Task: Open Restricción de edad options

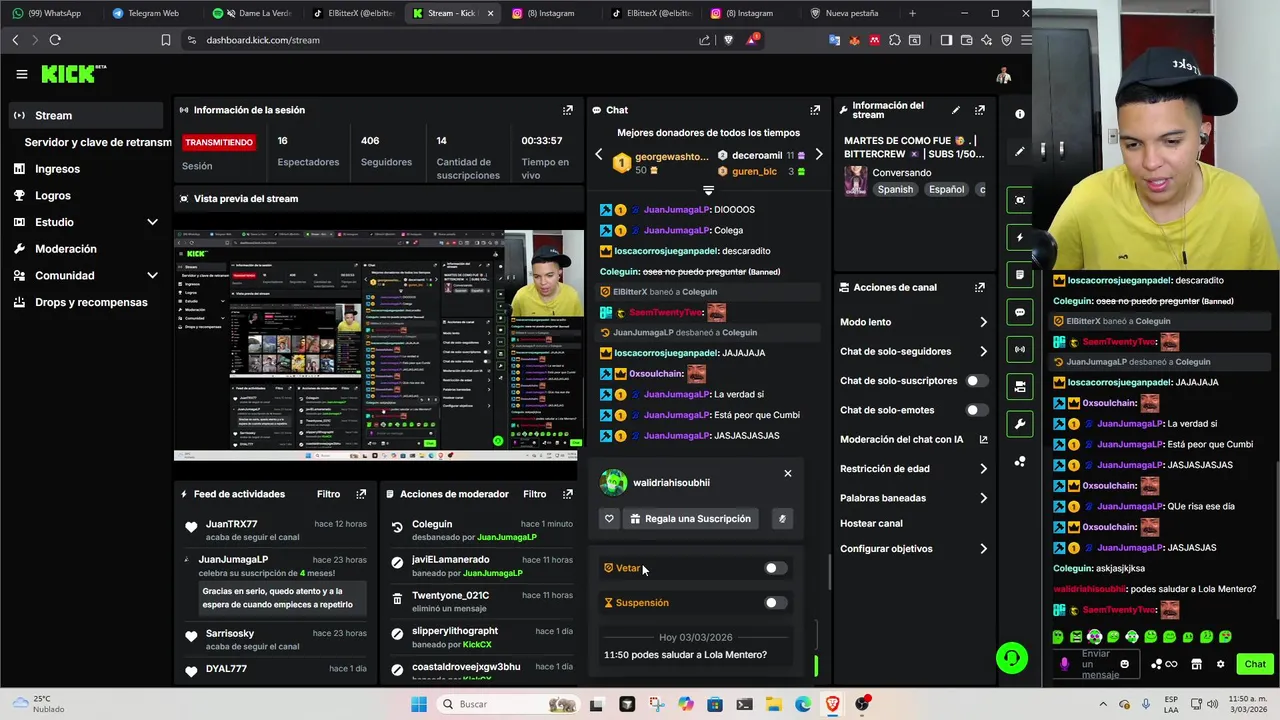Action: tap(914, 468)
